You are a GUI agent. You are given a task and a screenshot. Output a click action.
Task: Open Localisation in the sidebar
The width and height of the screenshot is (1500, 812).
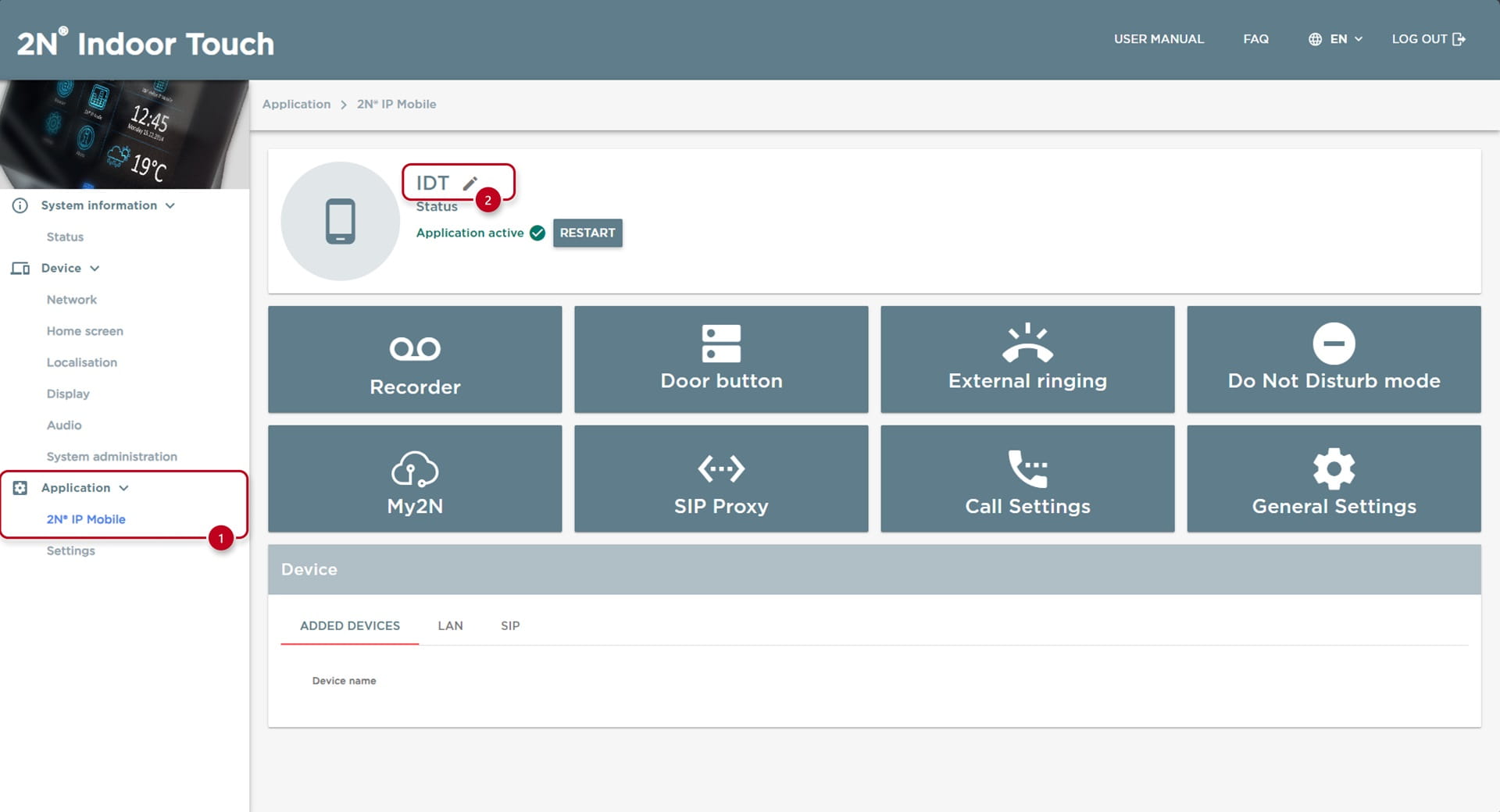[82, 362]
